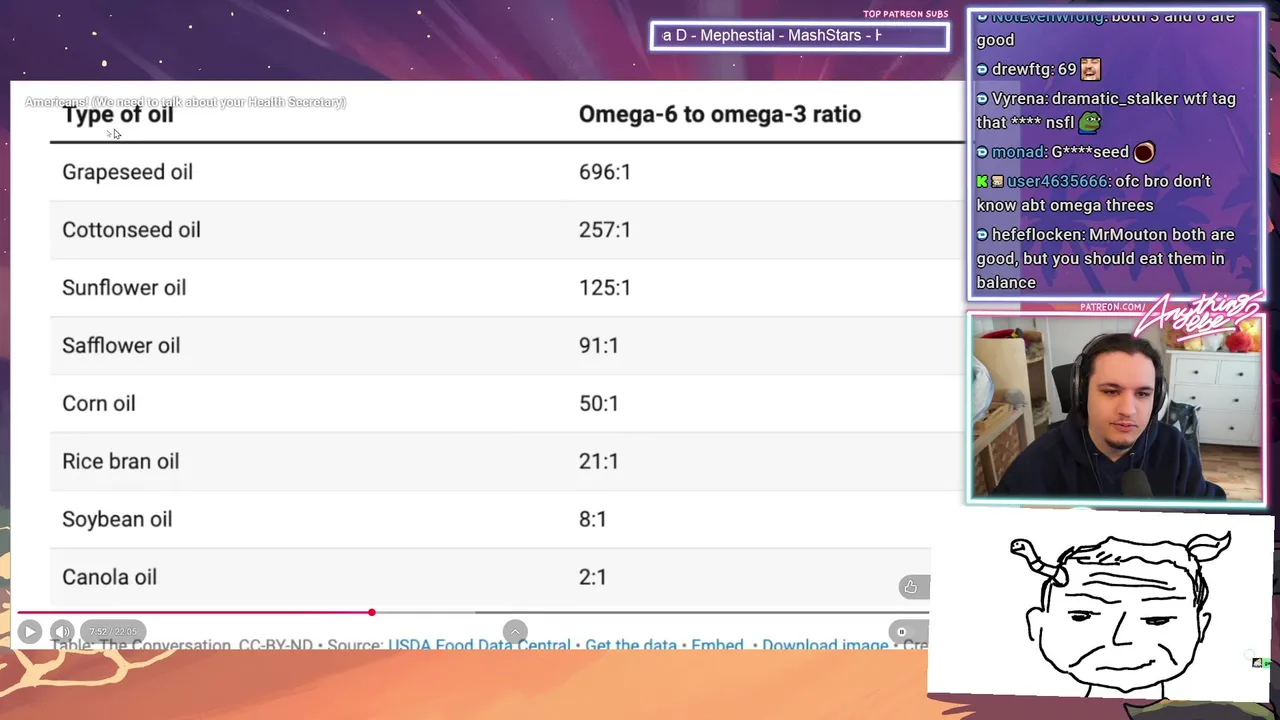Viewport: 1280px width, 720px height.
Task: Click the 'Get the data' link
Action: tap(631, 646)
